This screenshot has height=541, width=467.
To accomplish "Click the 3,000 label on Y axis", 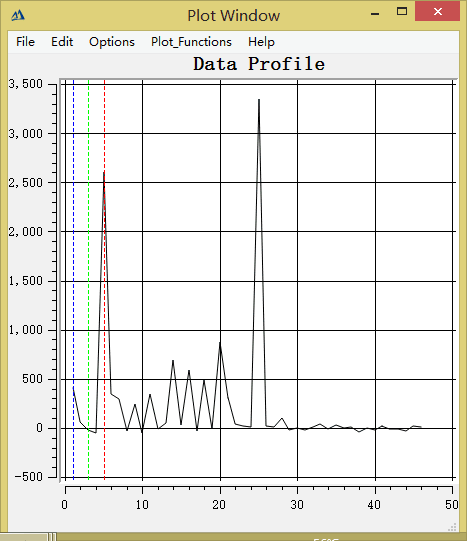I will pos(26,134).
